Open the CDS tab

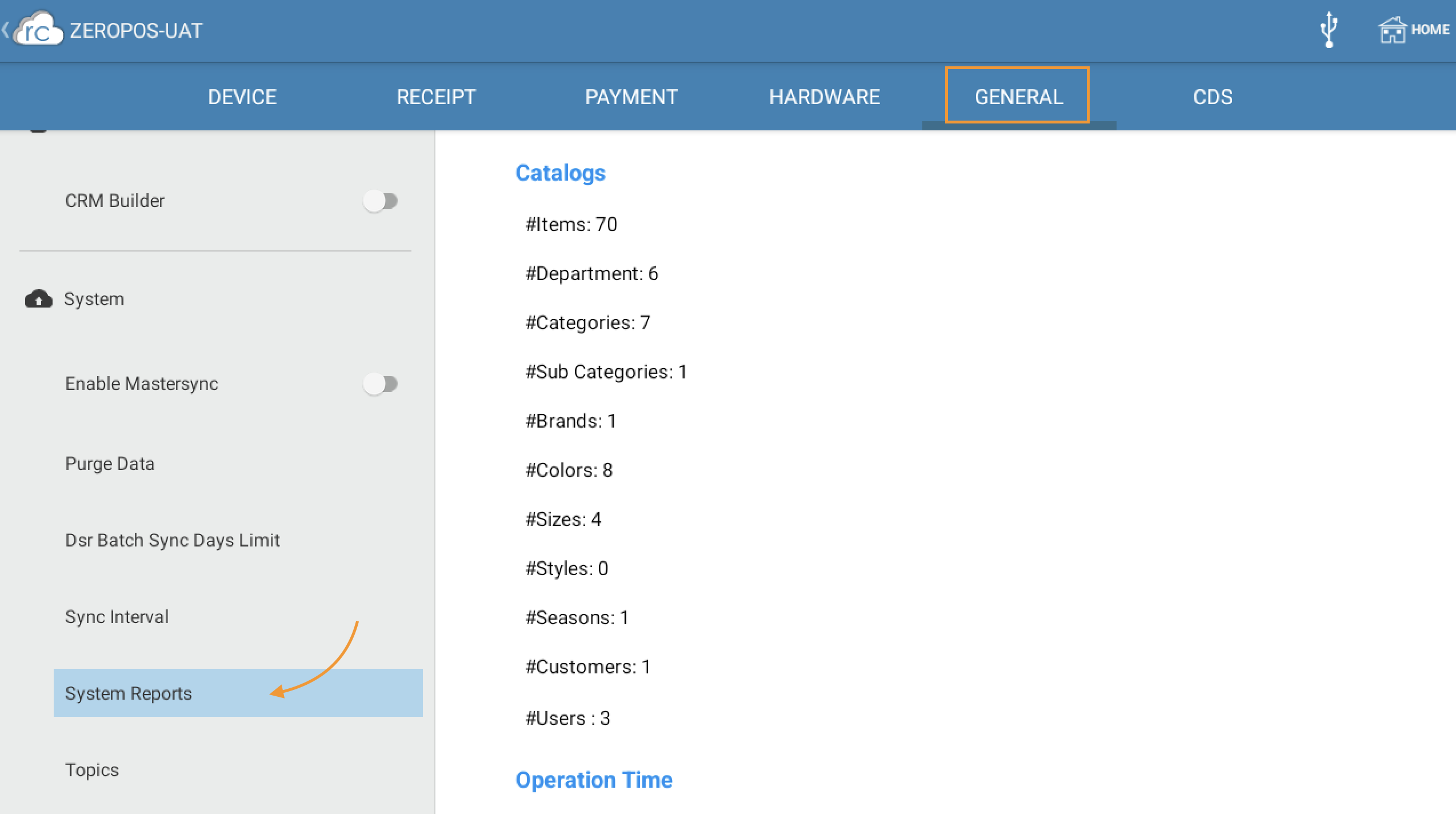coord(1213,97)
